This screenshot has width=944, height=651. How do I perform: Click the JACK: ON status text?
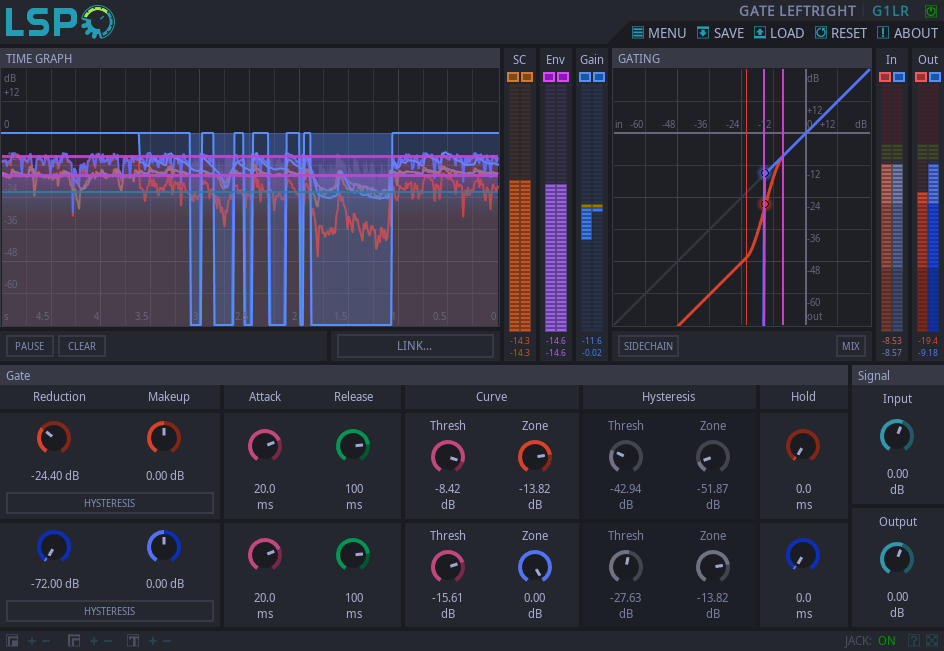(870, 641)
